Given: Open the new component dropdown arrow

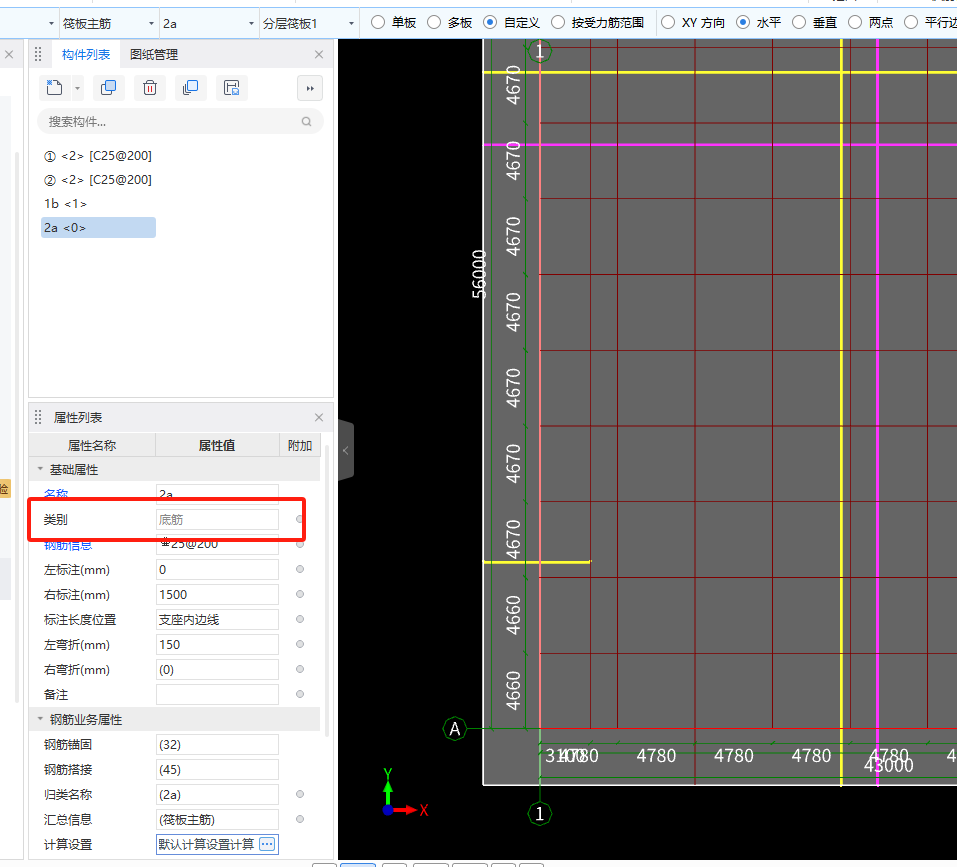Looking at the screenshot, I should pyautogui.click(x=78, y=88).
